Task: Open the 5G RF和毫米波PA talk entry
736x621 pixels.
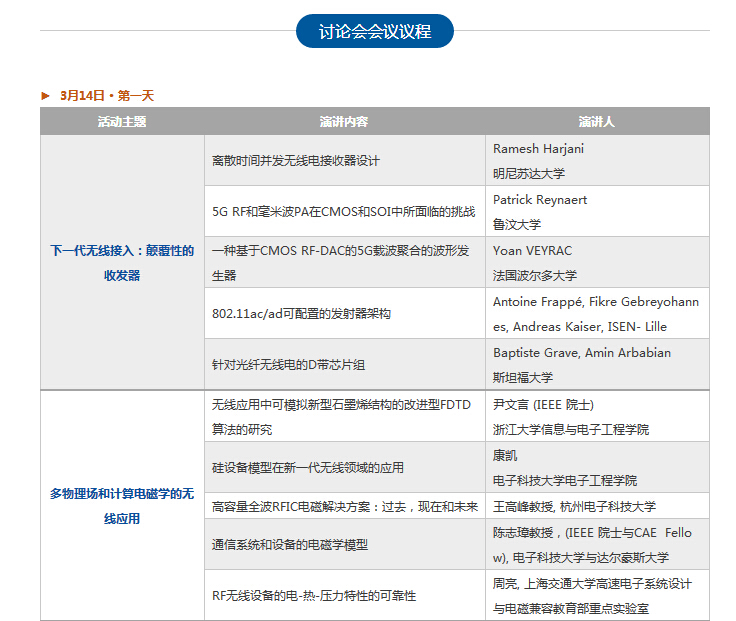Action: pyautogui.click(x=344, y=212)
